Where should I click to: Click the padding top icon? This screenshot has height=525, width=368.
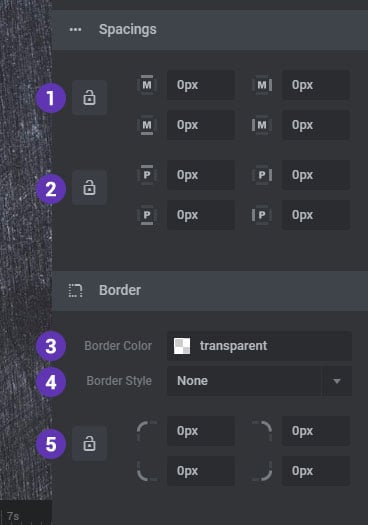[147, 175]
